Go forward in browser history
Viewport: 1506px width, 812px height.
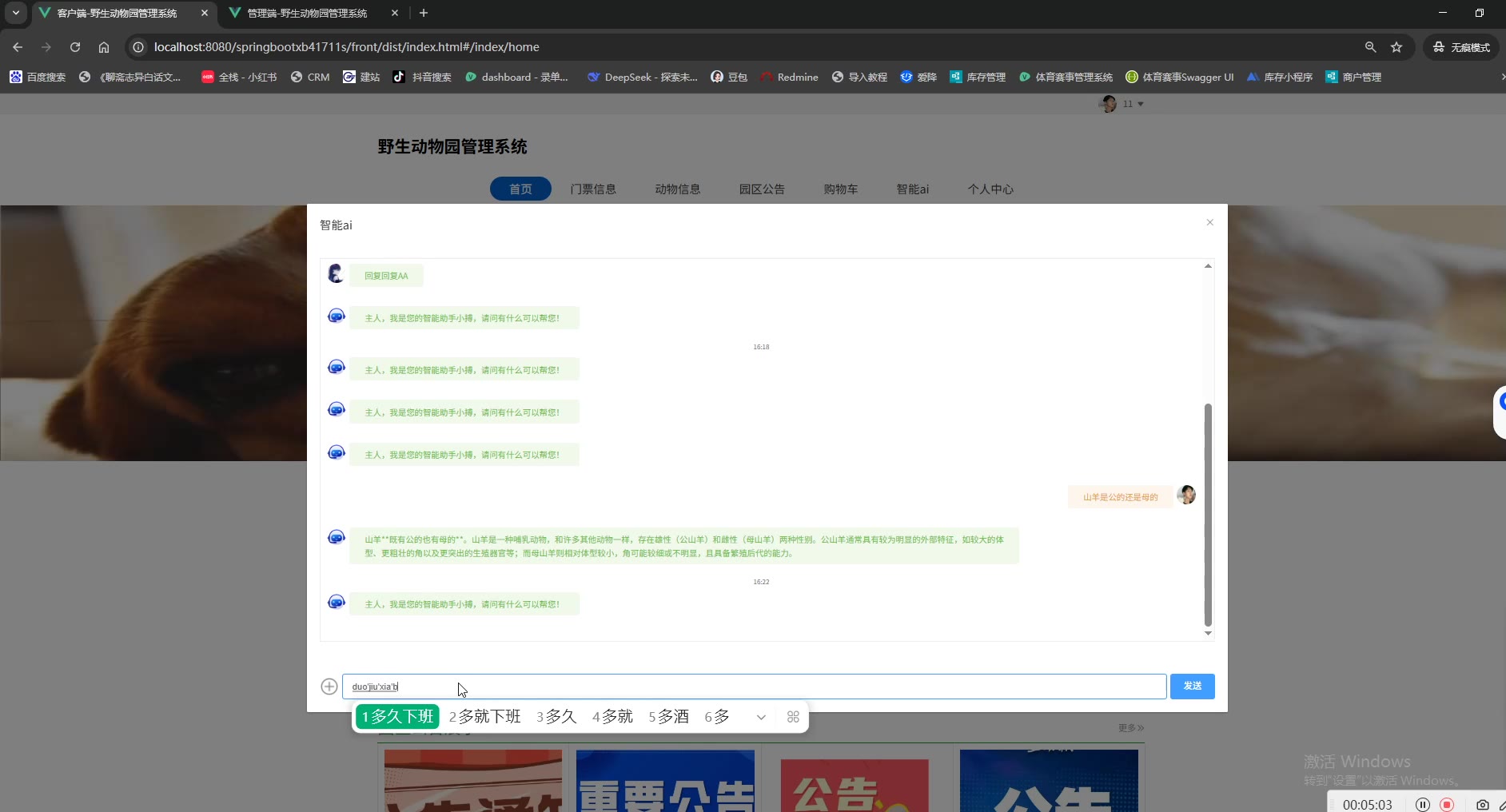tap(46, 47)
